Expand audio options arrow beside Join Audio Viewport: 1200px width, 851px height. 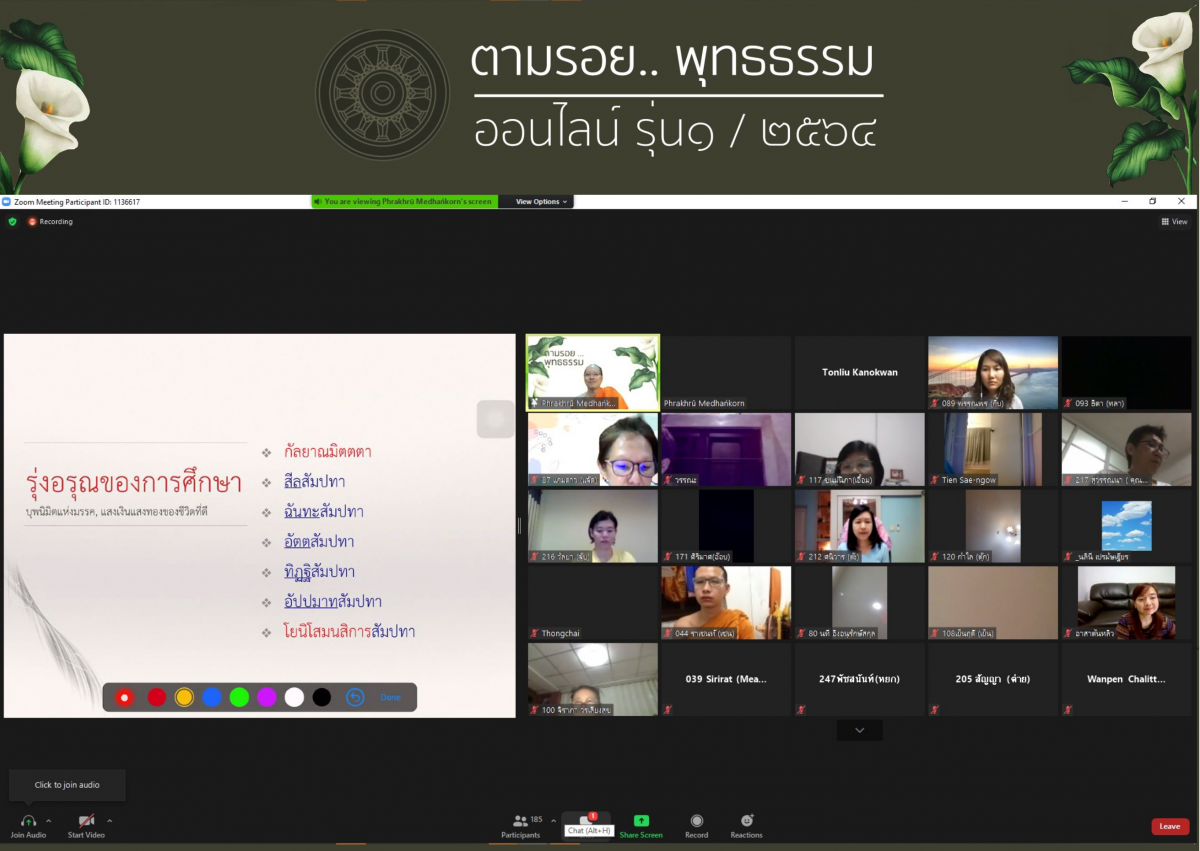tap(48, 821)
